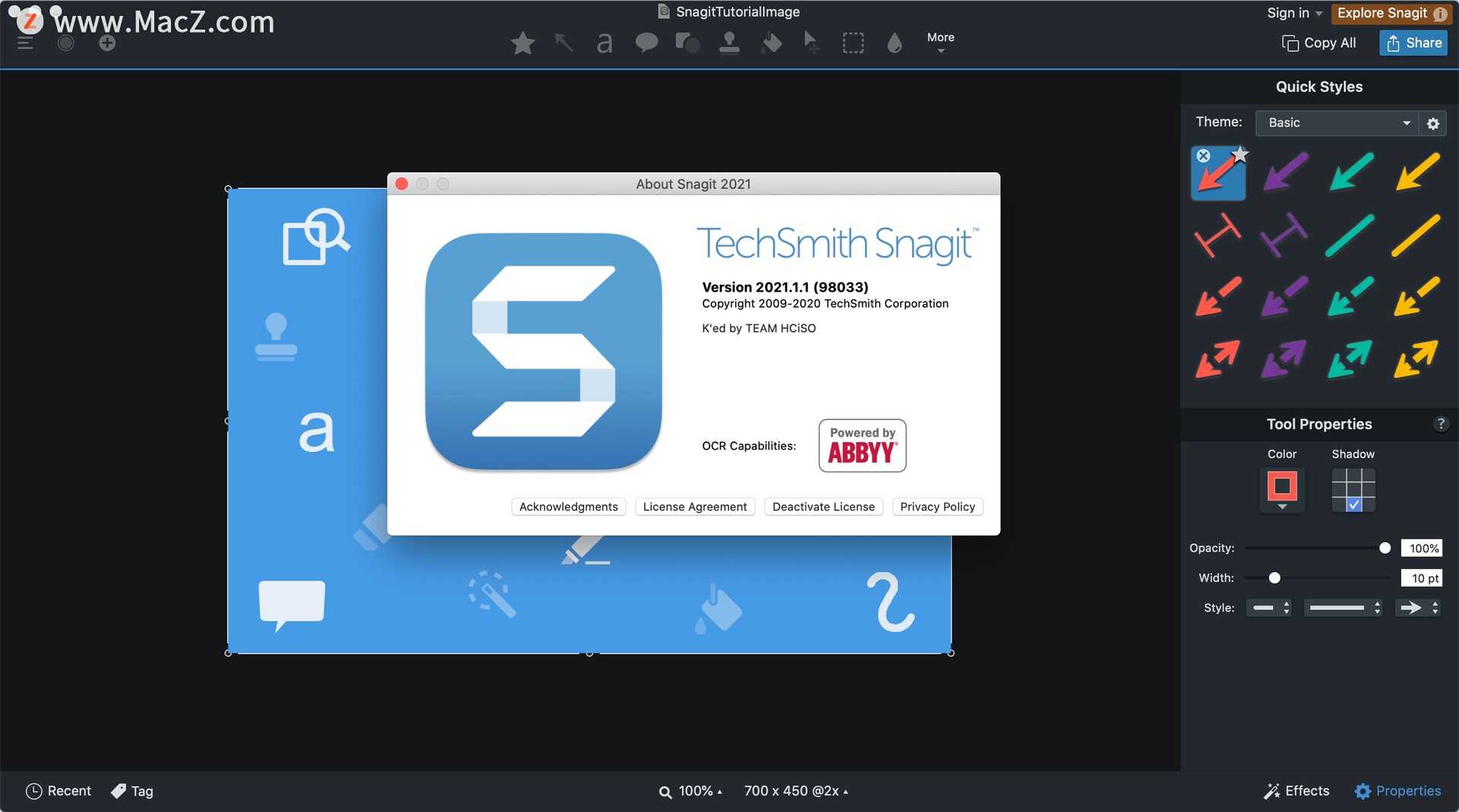Choose the red double-headed arrow style
This screenshot has height=812, width=1459.
[x=1218, y=359]
